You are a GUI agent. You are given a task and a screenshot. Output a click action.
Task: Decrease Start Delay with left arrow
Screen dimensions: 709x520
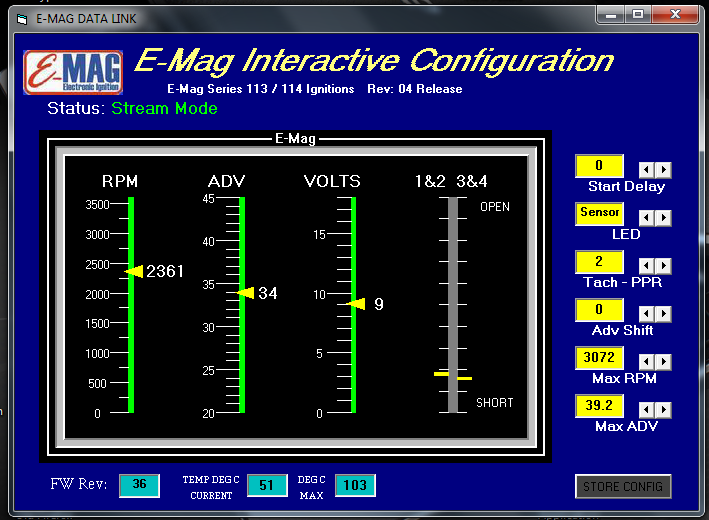point(647,170)
